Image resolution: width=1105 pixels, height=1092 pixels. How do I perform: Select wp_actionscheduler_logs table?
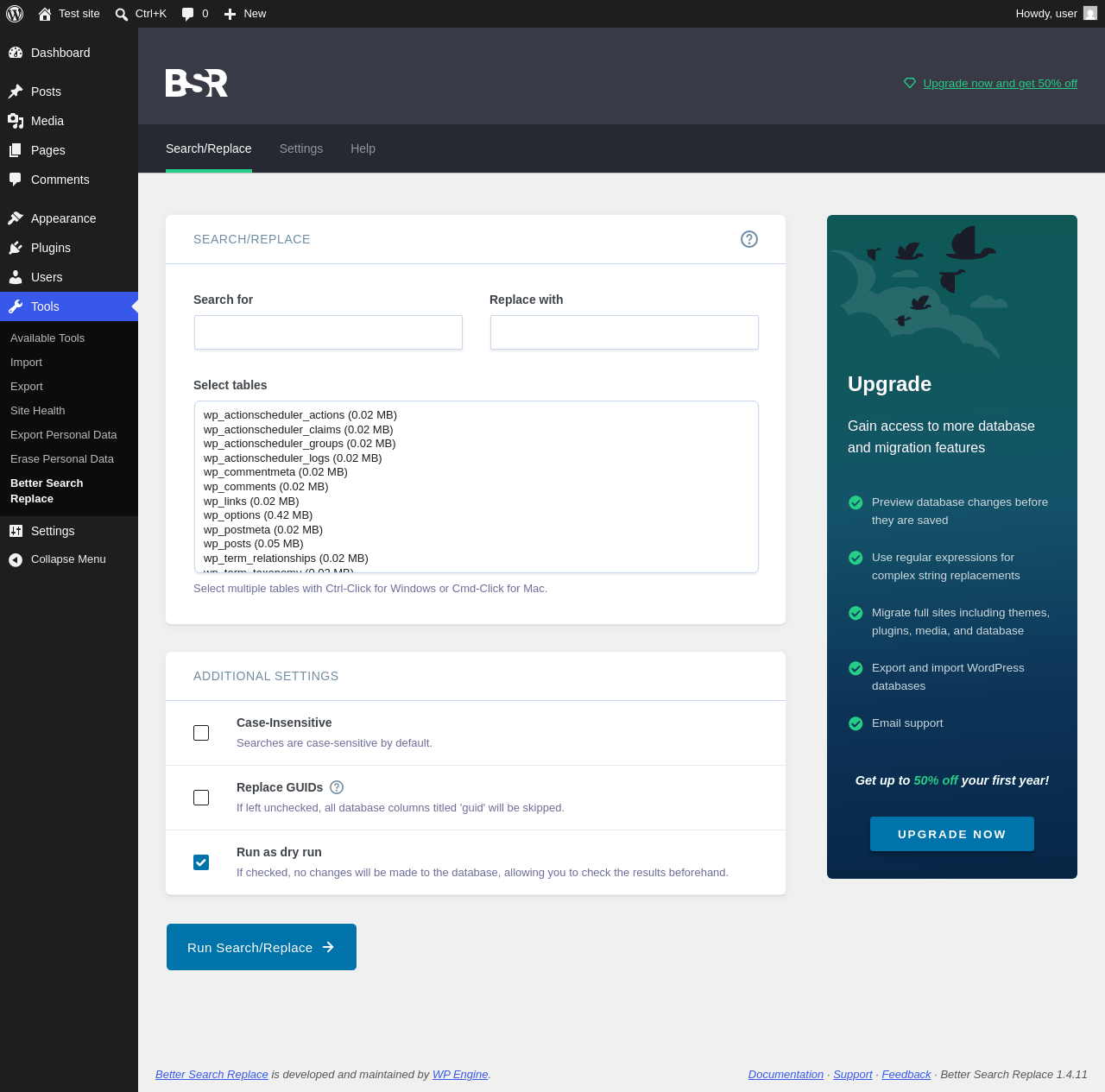[477, 458]
